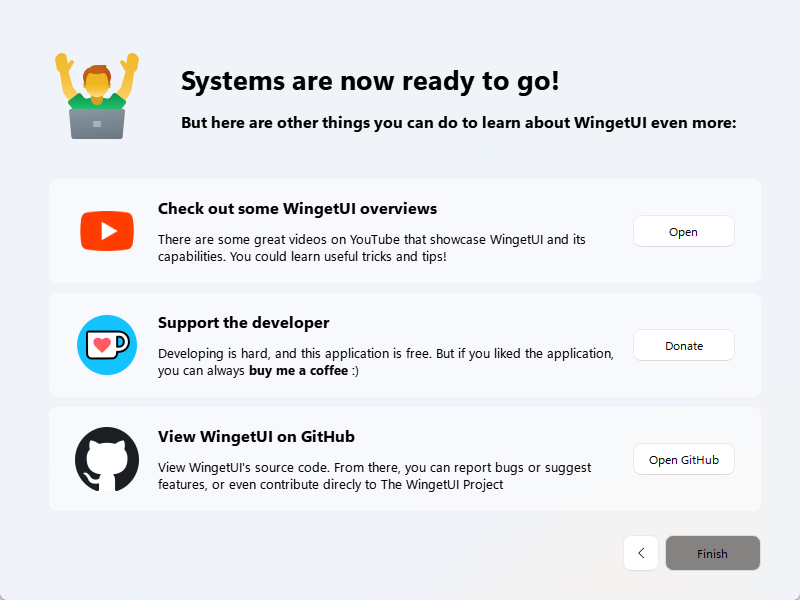Screen dimensions: 800x600
Task: Click the description about great YouTube videos
Action: pos(370,248)
